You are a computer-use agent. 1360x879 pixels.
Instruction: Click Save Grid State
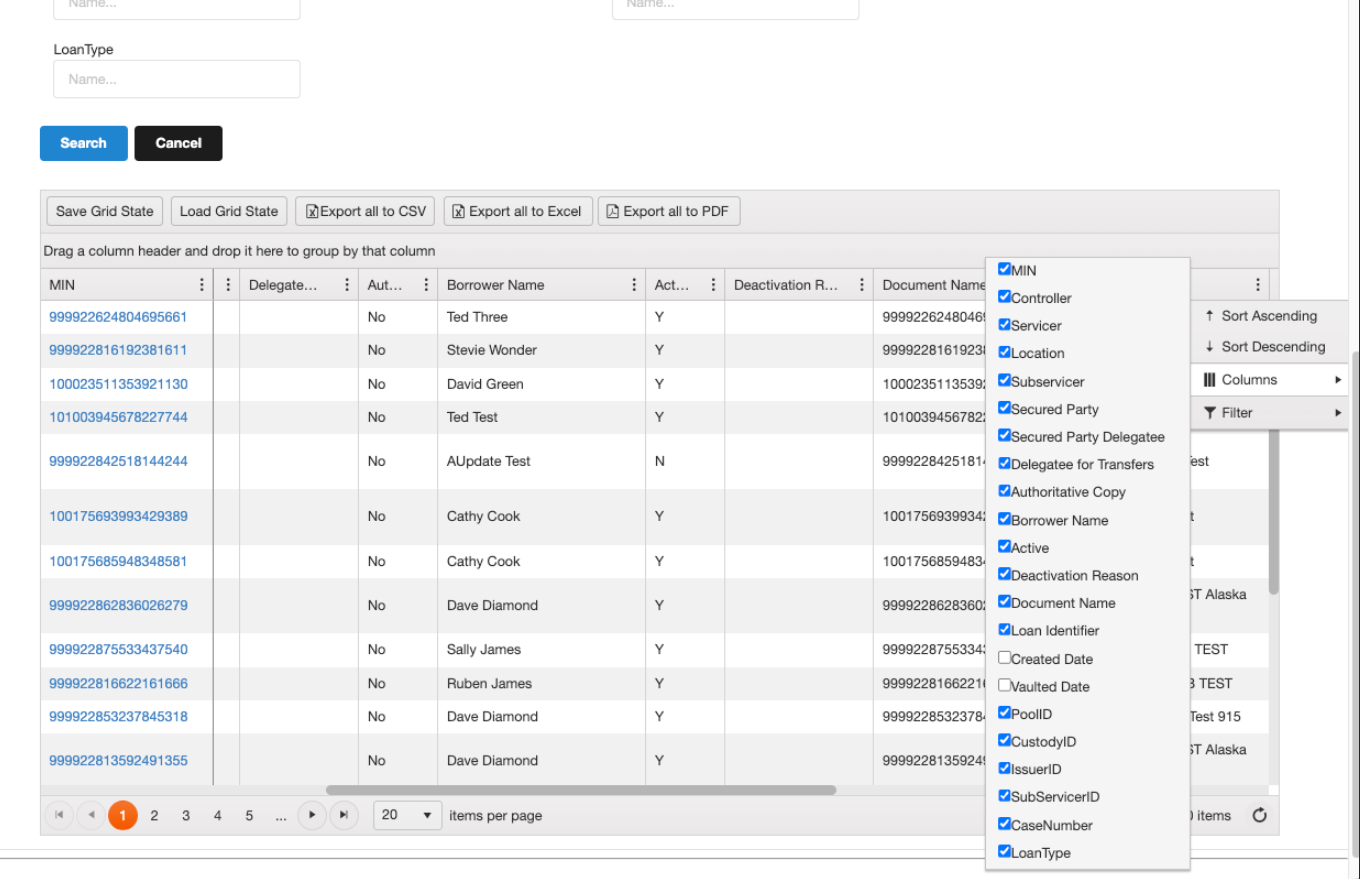105,211
